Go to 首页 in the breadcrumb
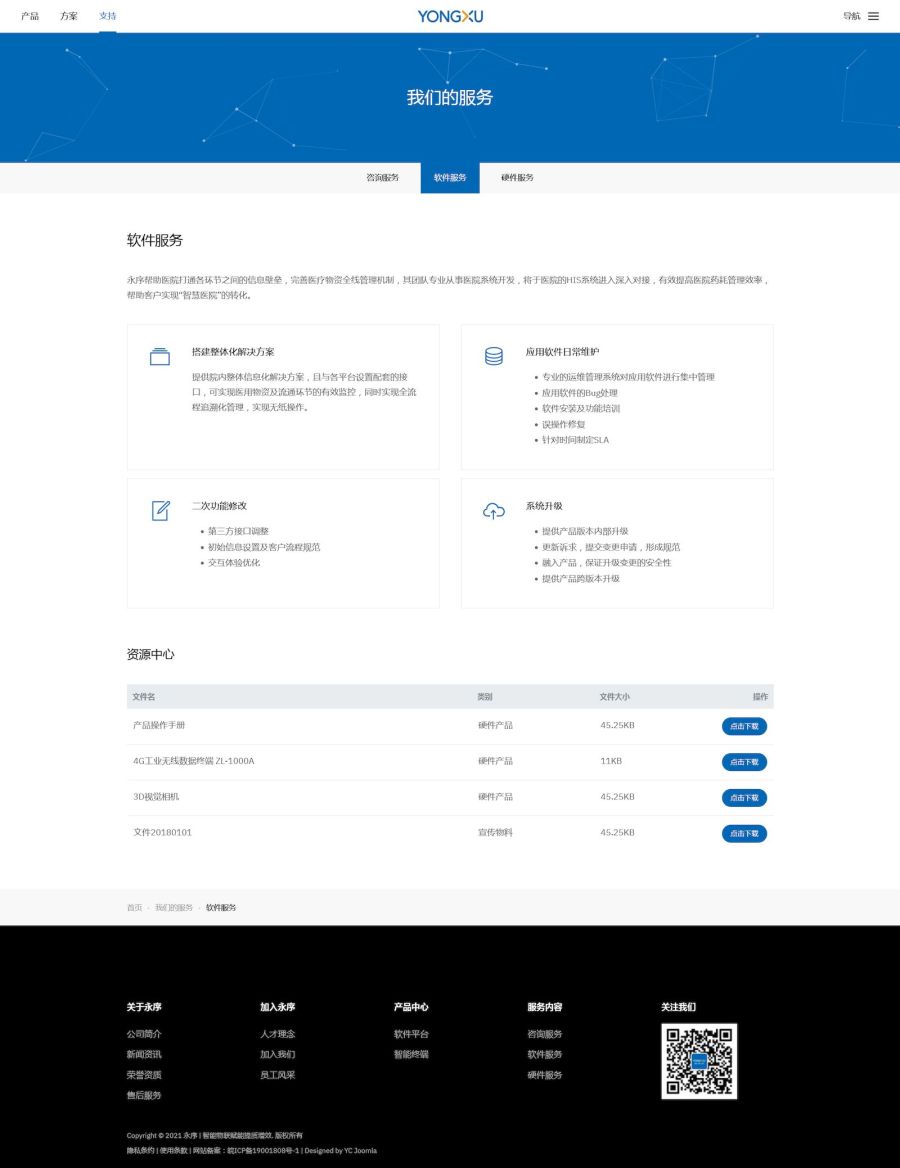 tap(134, 908)
